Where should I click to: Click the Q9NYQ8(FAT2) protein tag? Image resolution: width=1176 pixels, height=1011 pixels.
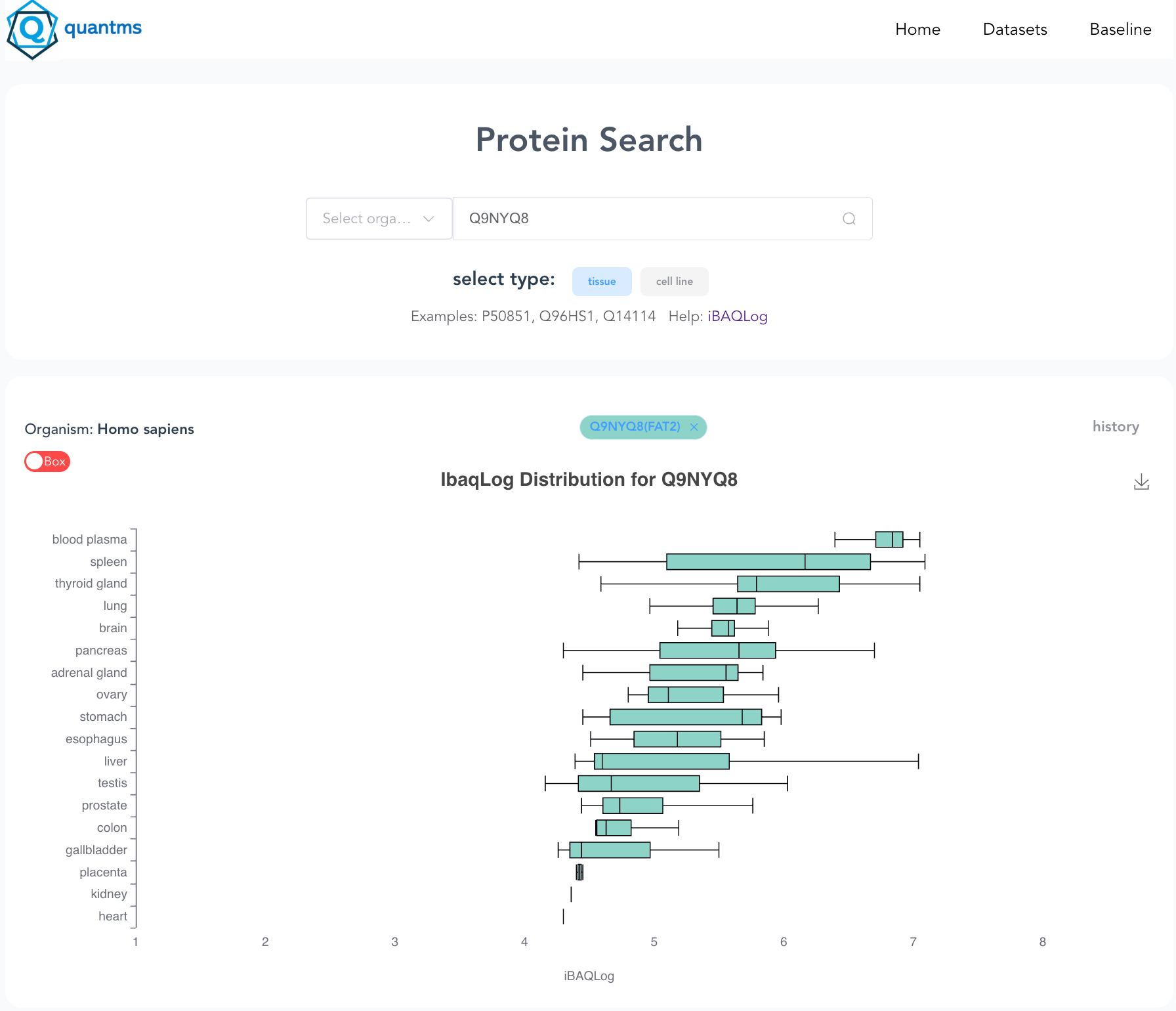[x=635, y=427]
